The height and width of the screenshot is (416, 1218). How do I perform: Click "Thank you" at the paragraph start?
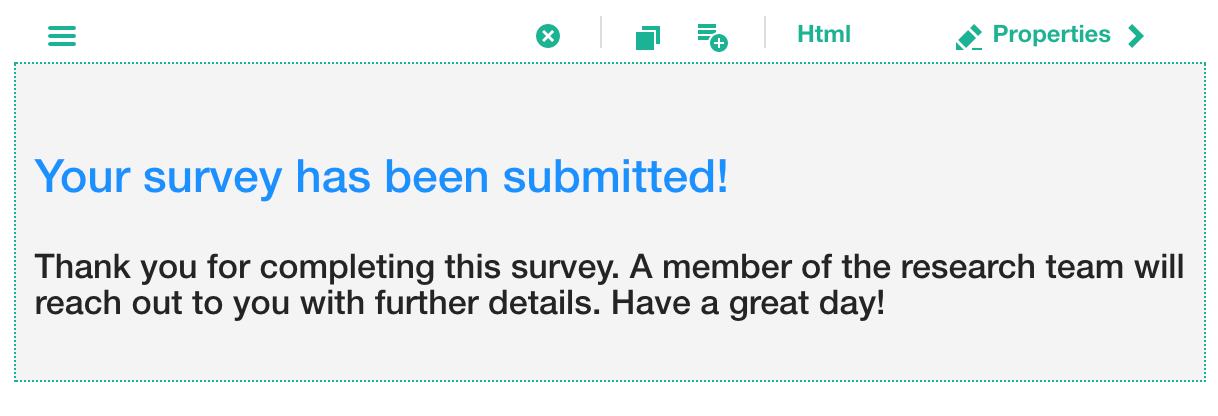click(103, 268)
